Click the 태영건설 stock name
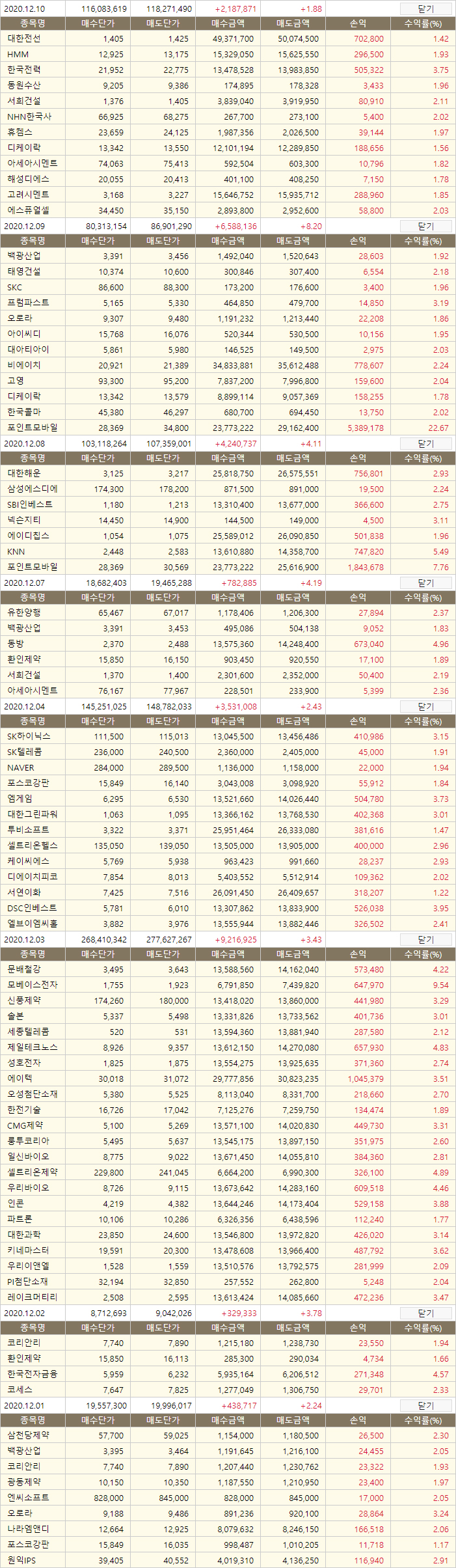Screen dimensions: 456x1568 tap(23, 271)
